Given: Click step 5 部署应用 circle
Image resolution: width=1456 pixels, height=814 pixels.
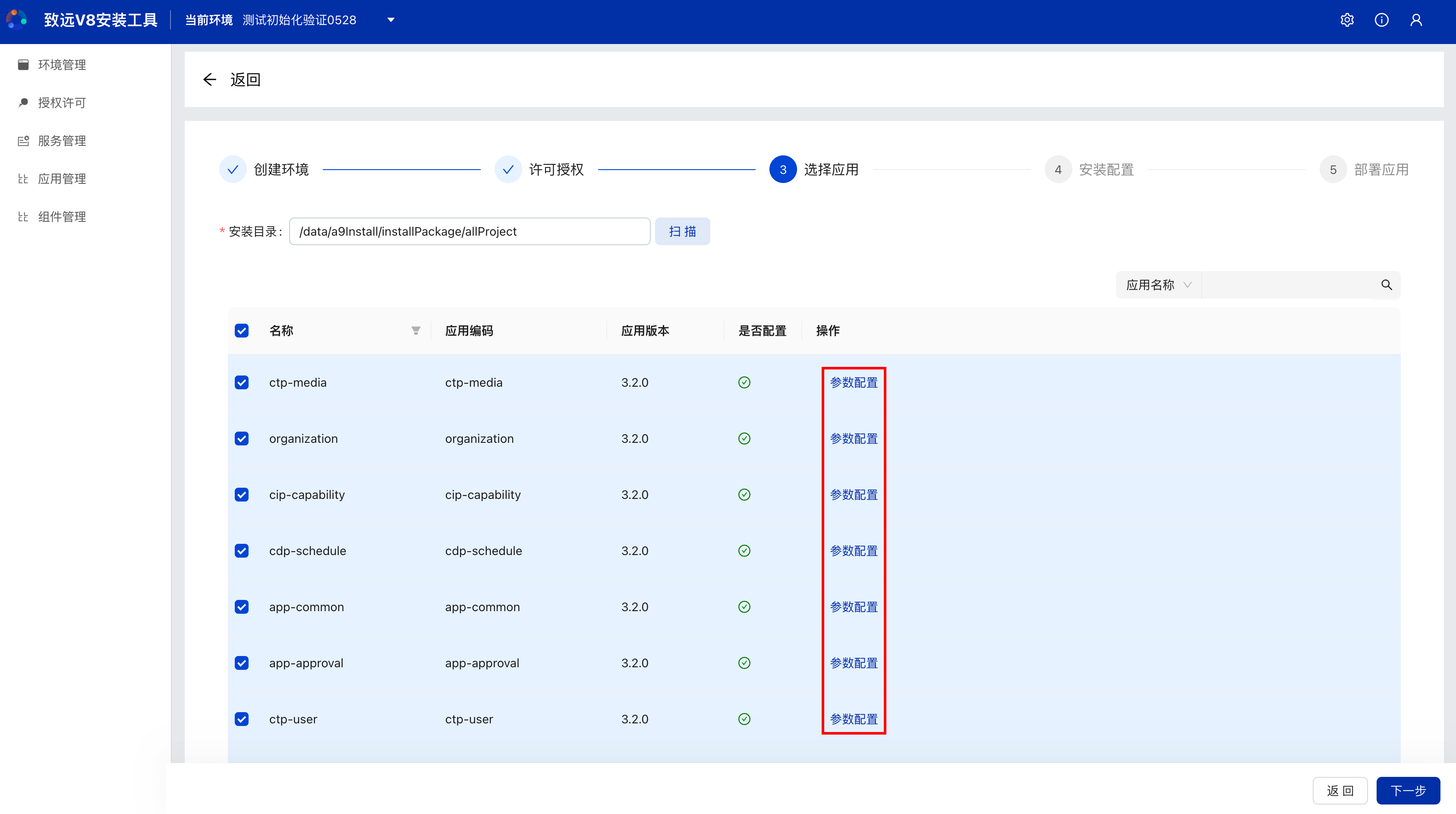Looking at the screenshot, I should pyautogui.click(x=1333, y=170).
